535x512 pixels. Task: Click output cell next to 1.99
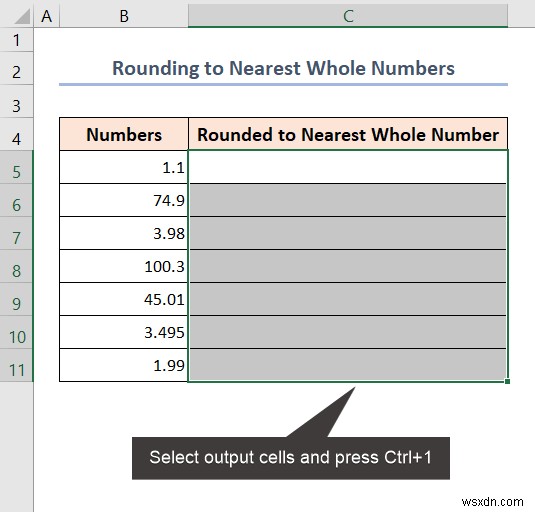[348, 365]
